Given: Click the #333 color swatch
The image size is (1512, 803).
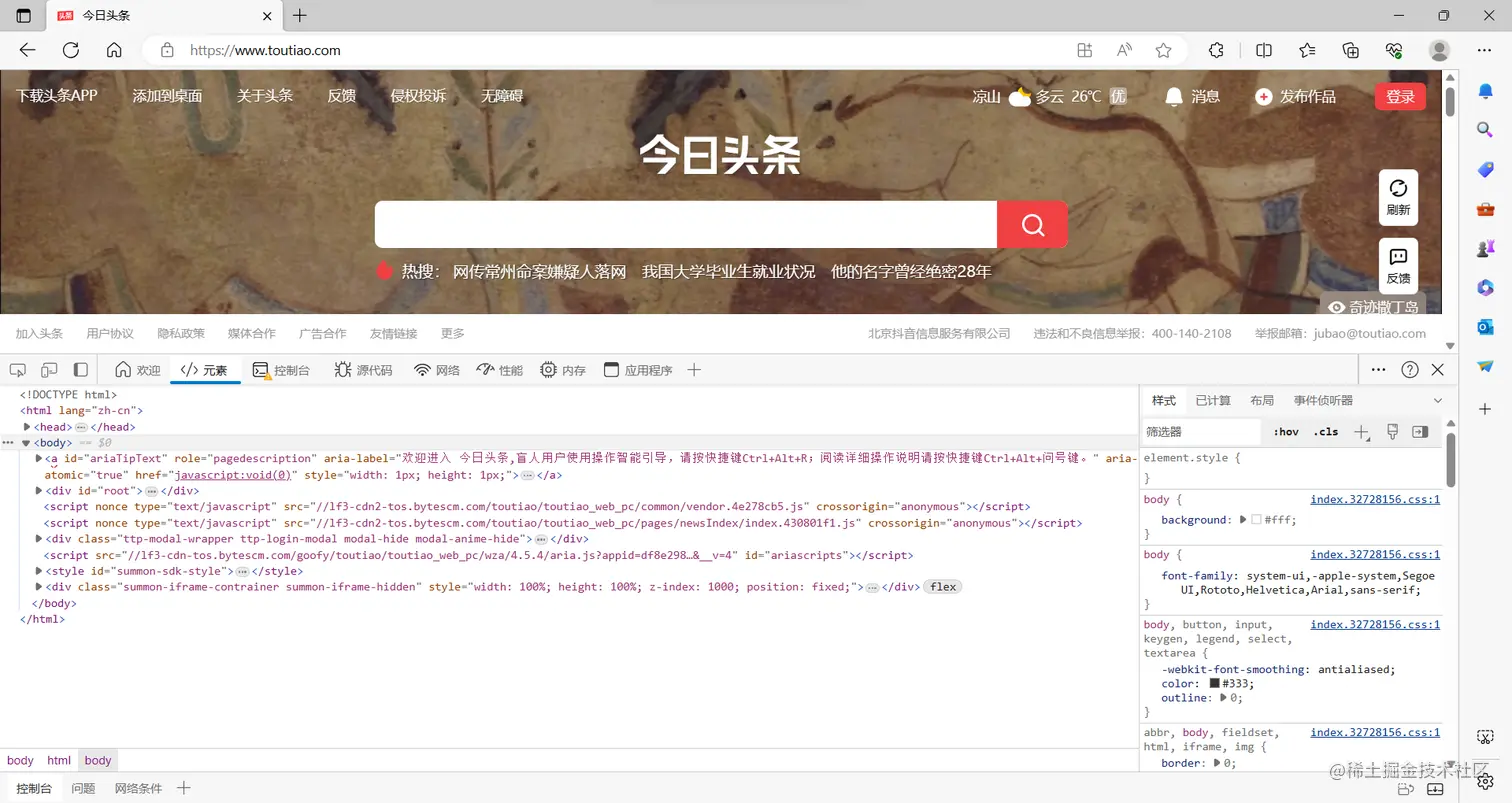Looking at the screenshot, I should pos(1215,684).
